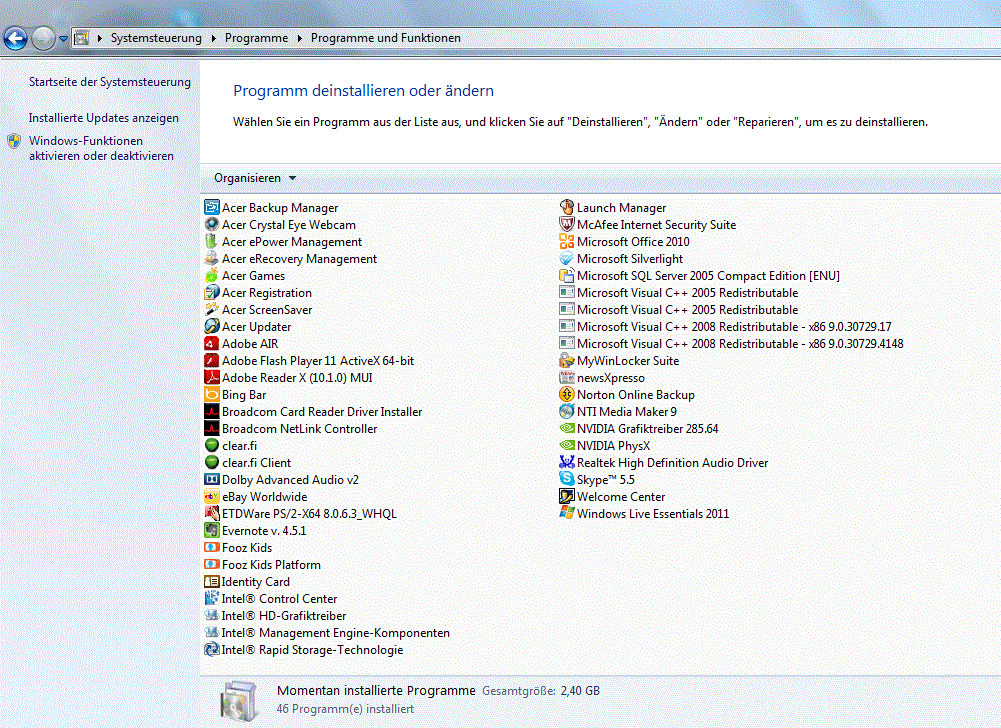This screenshot has width=1001, height=728.
Task: Click the Bing Bar icon
Action: 212,394
